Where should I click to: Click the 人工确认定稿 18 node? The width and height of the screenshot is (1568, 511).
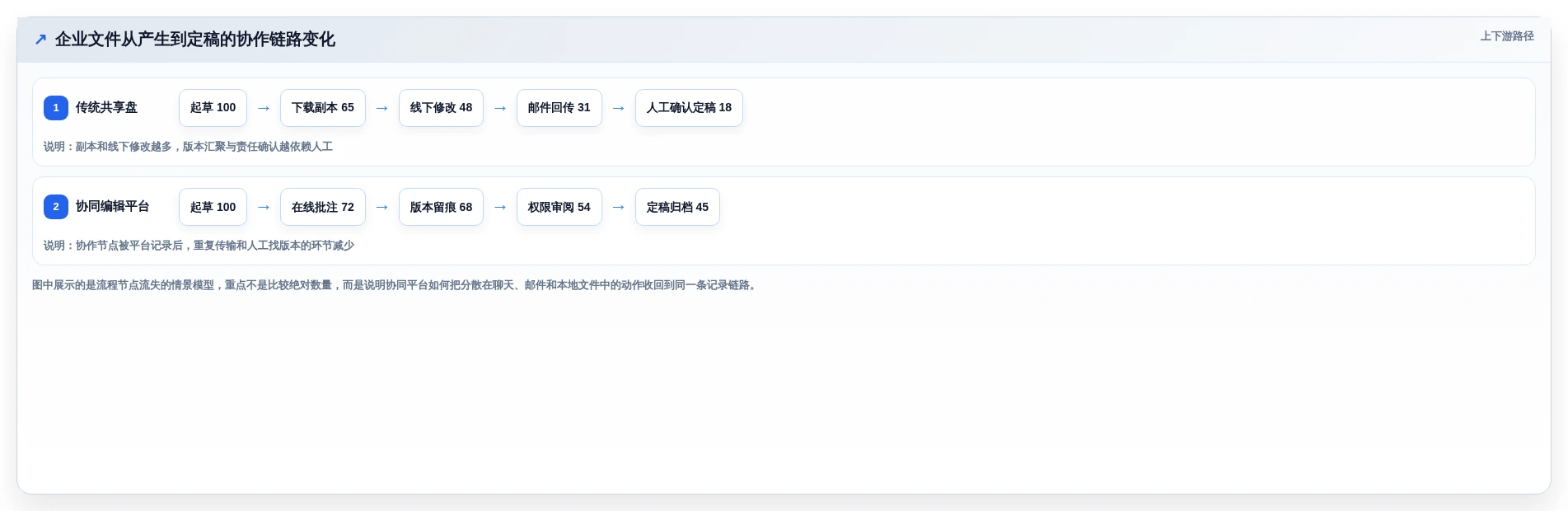point(689,108)
